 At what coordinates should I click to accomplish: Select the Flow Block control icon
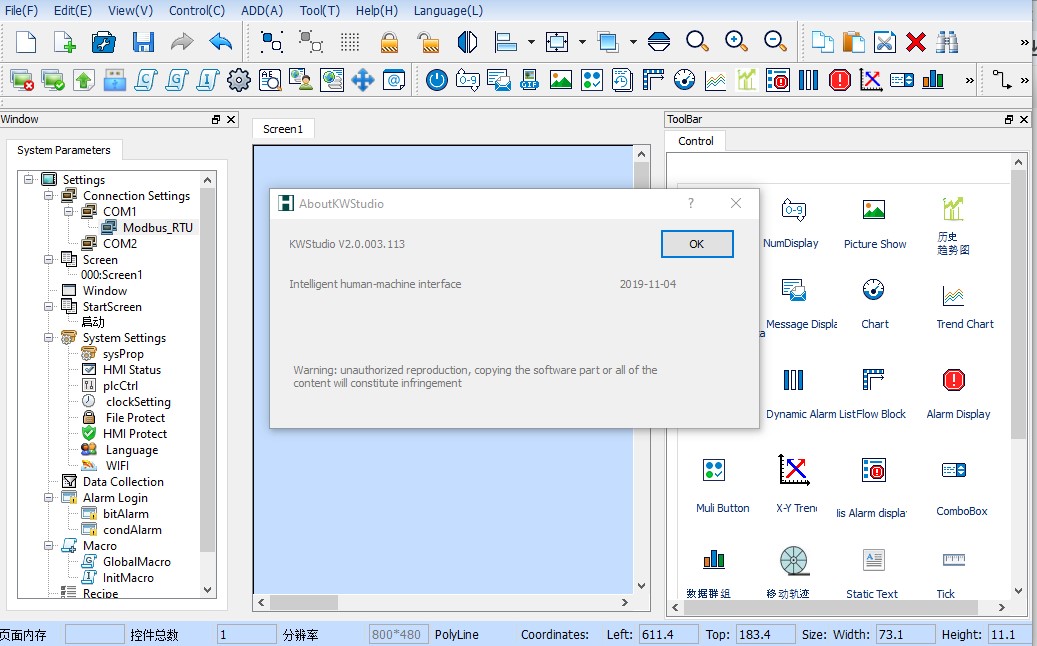873,380
